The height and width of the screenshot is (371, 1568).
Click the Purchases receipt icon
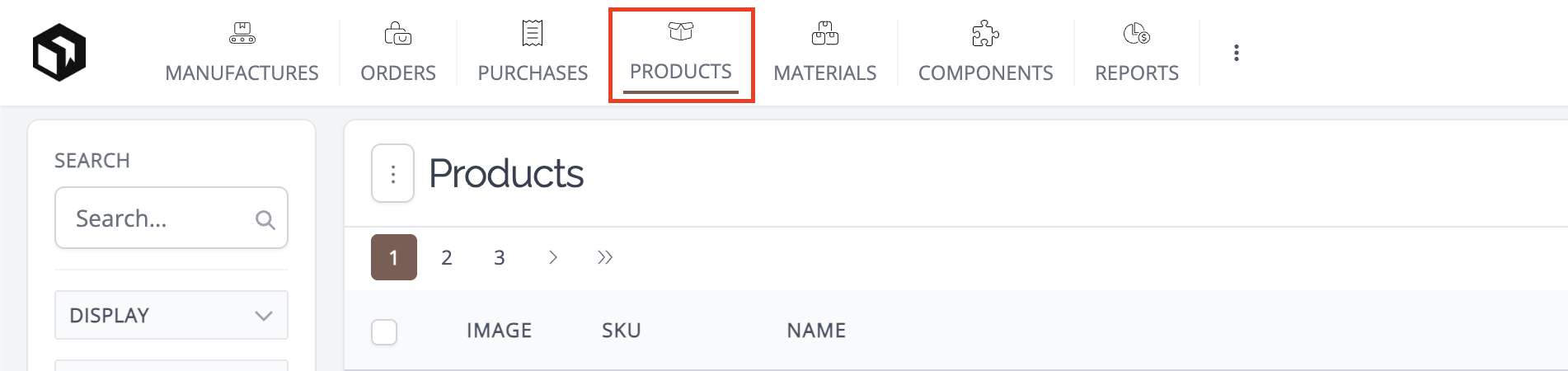click(x=533, y=33)
